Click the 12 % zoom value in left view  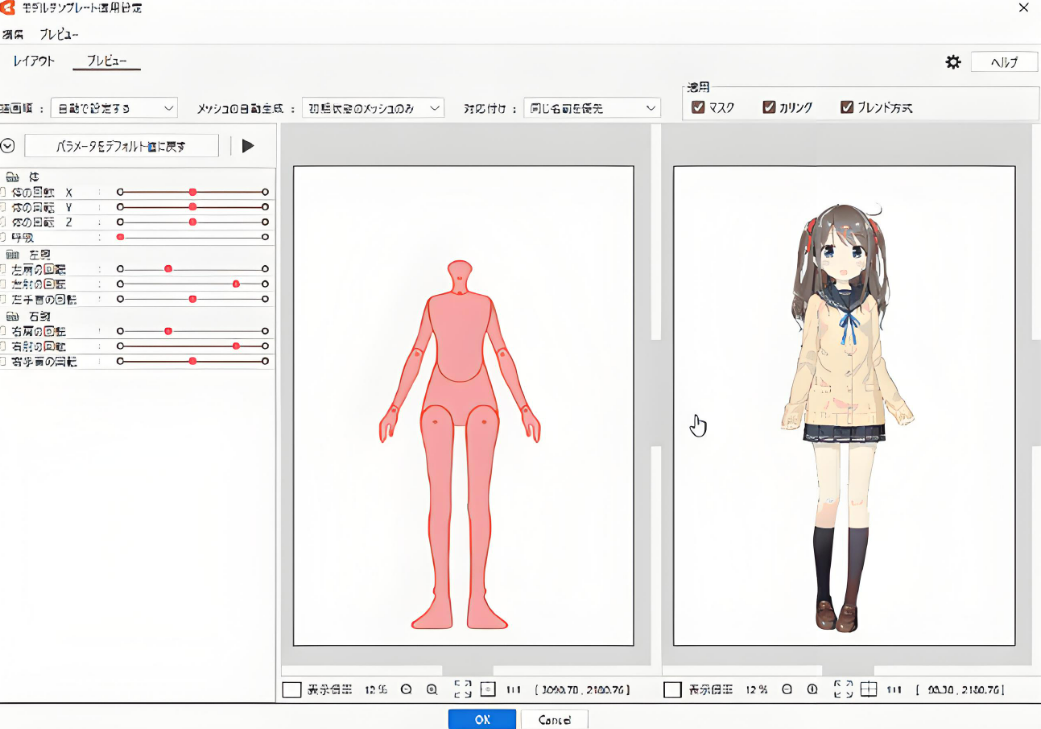click(x=376, y=690)
